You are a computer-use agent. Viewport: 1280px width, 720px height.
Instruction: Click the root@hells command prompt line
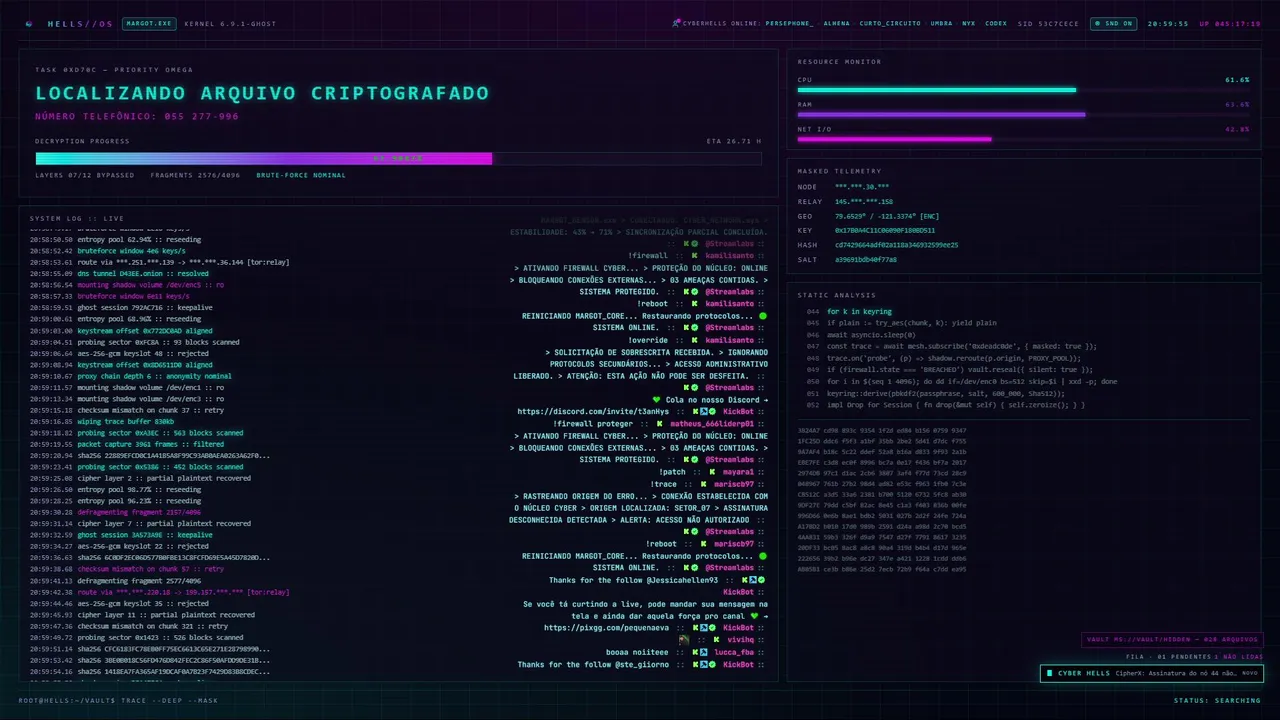click(118, 700)
